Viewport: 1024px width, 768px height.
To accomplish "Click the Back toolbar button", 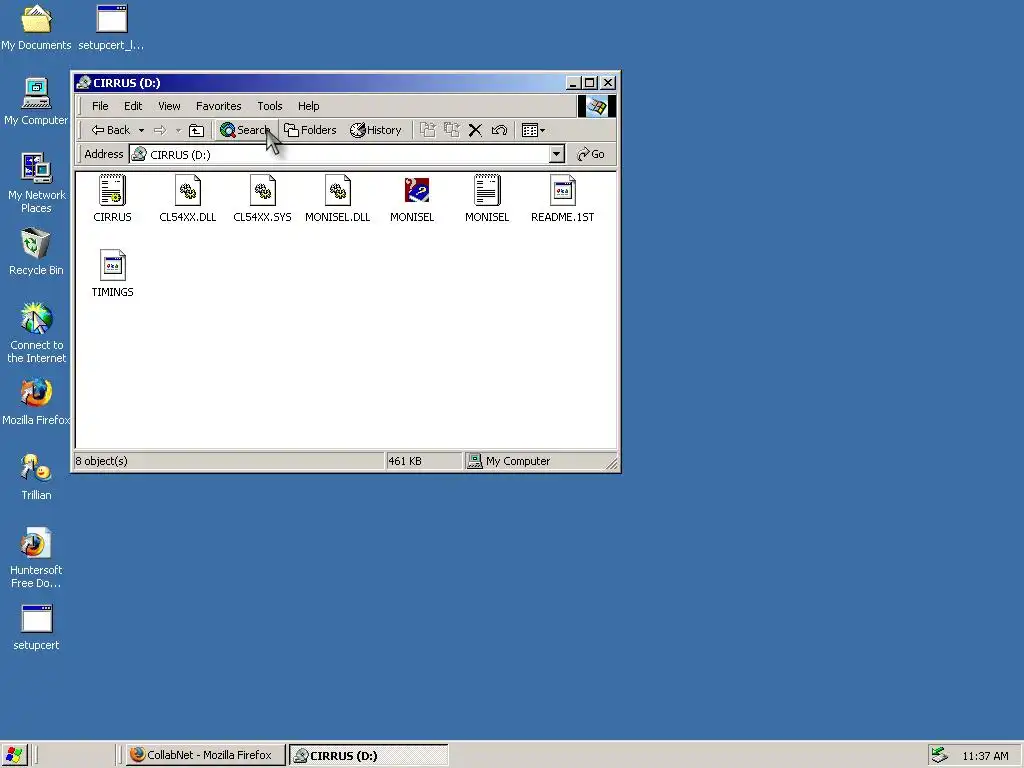I will [110, 130].
